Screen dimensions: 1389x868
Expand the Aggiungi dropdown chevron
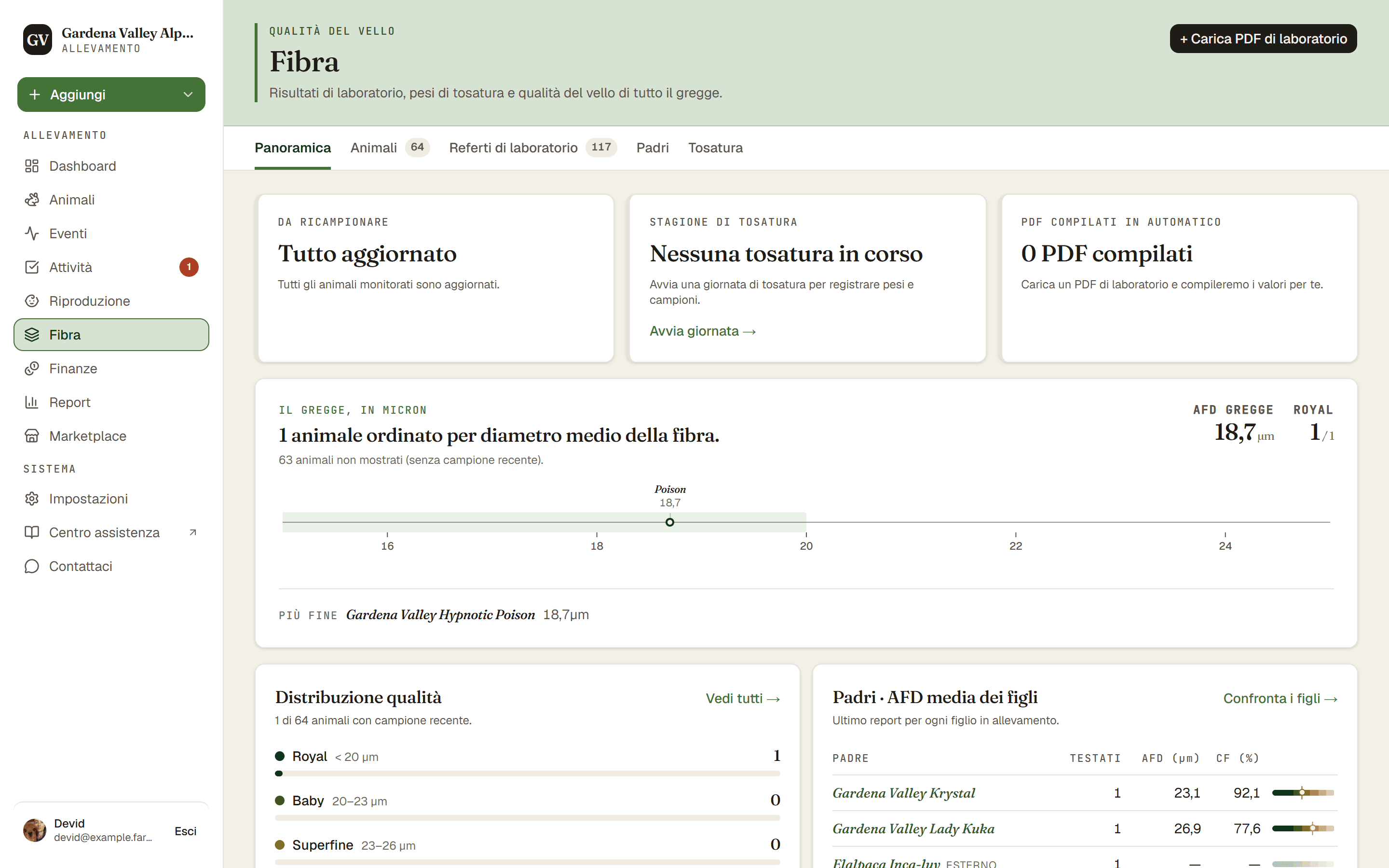(x=188, y=95)
